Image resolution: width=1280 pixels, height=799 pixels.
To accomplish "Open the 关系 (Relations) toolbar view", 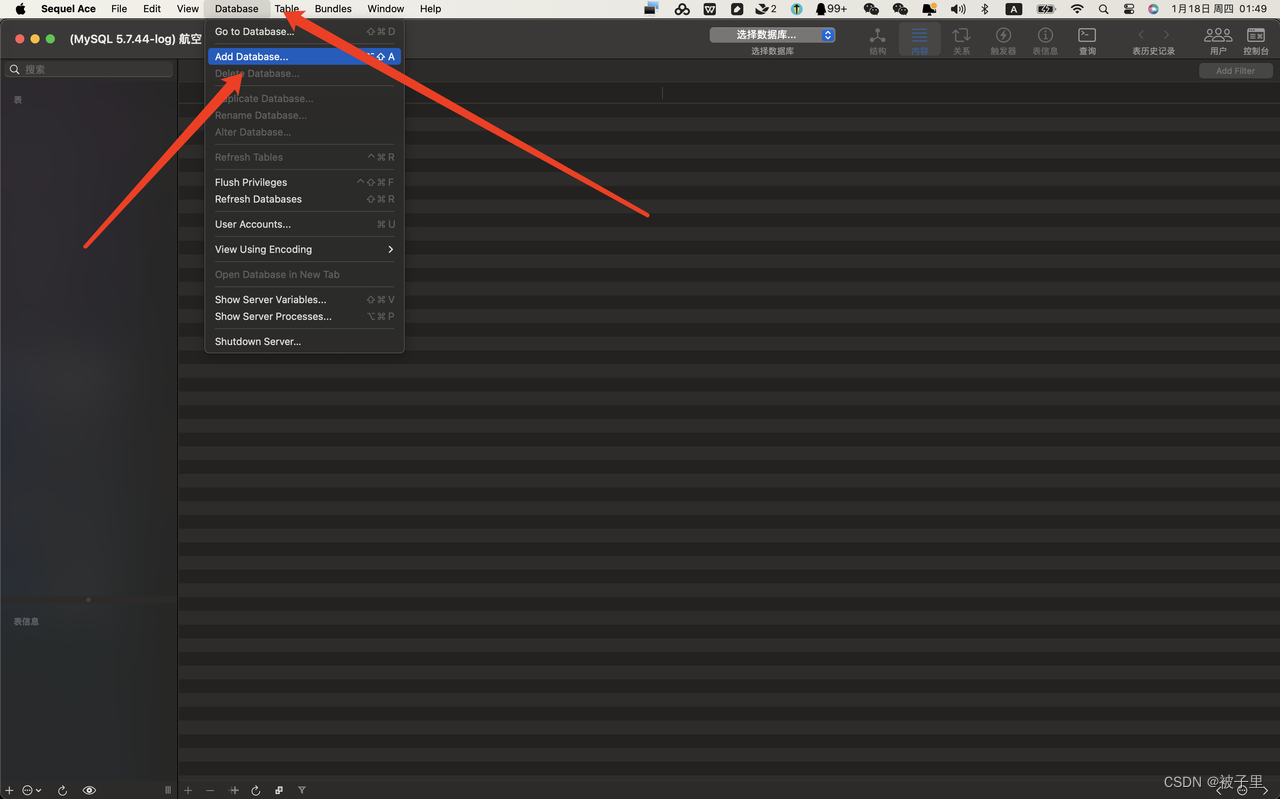I will tap(961, 40).
